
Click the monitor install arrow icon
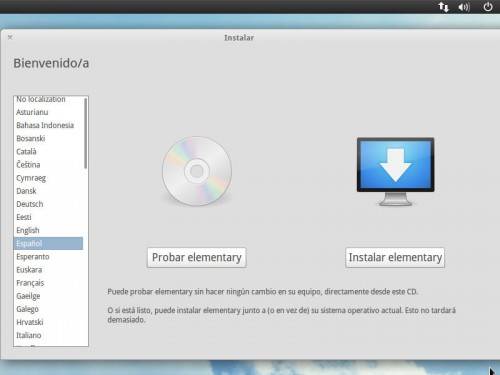click(395, 171)
